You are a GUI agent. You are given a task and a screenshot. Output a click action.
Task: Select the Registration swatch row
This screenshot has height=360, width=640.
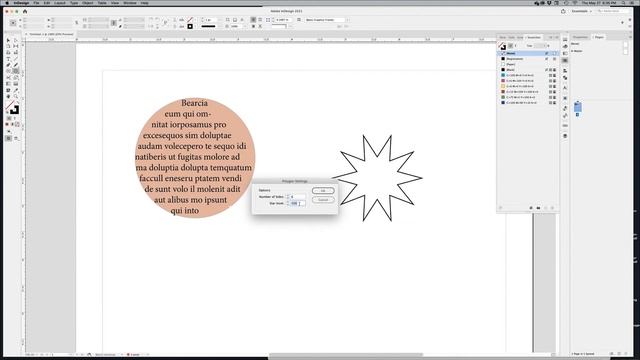[528, 59]
